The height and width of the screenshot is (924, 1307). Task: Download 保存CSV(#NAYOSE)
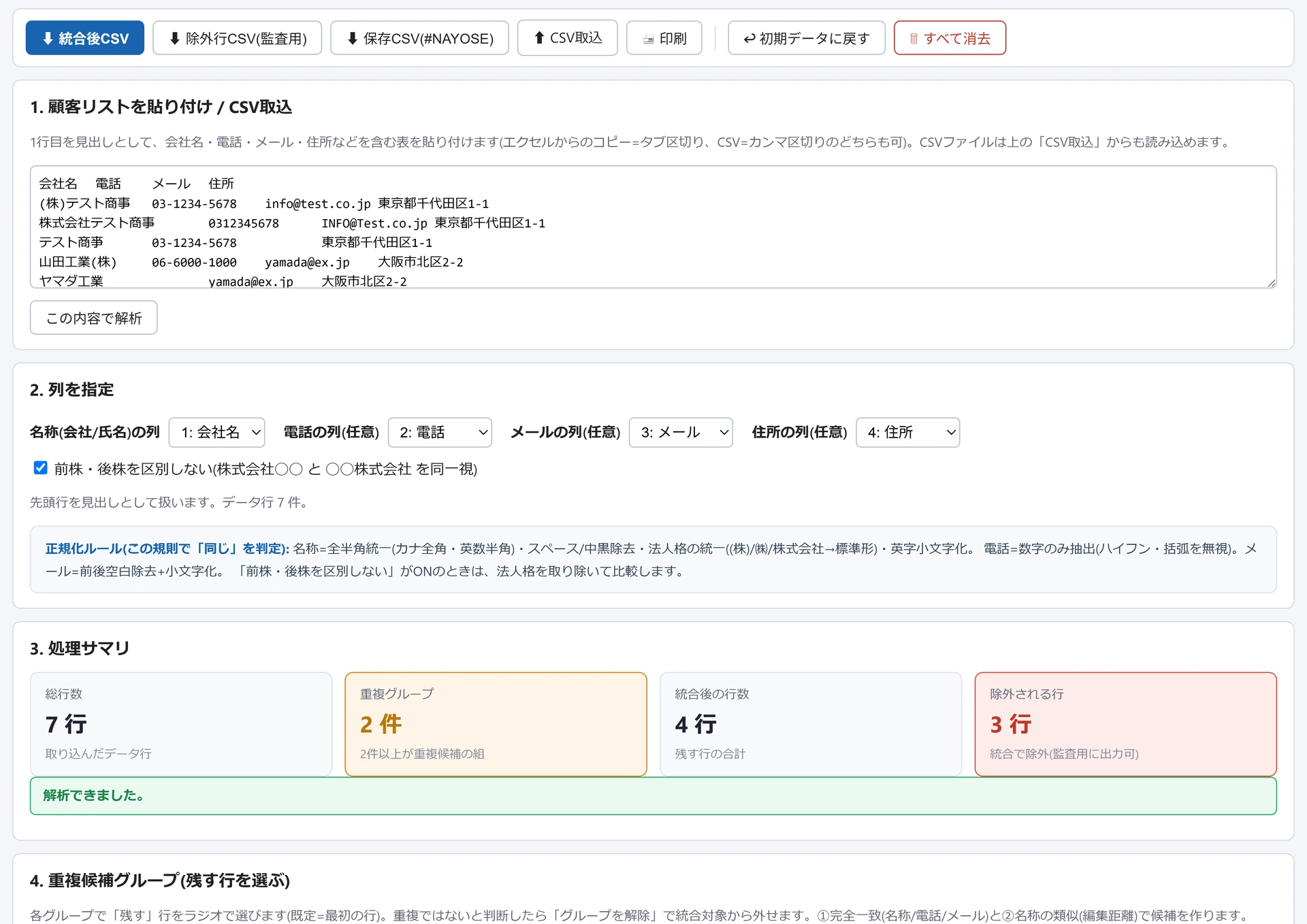419,38
